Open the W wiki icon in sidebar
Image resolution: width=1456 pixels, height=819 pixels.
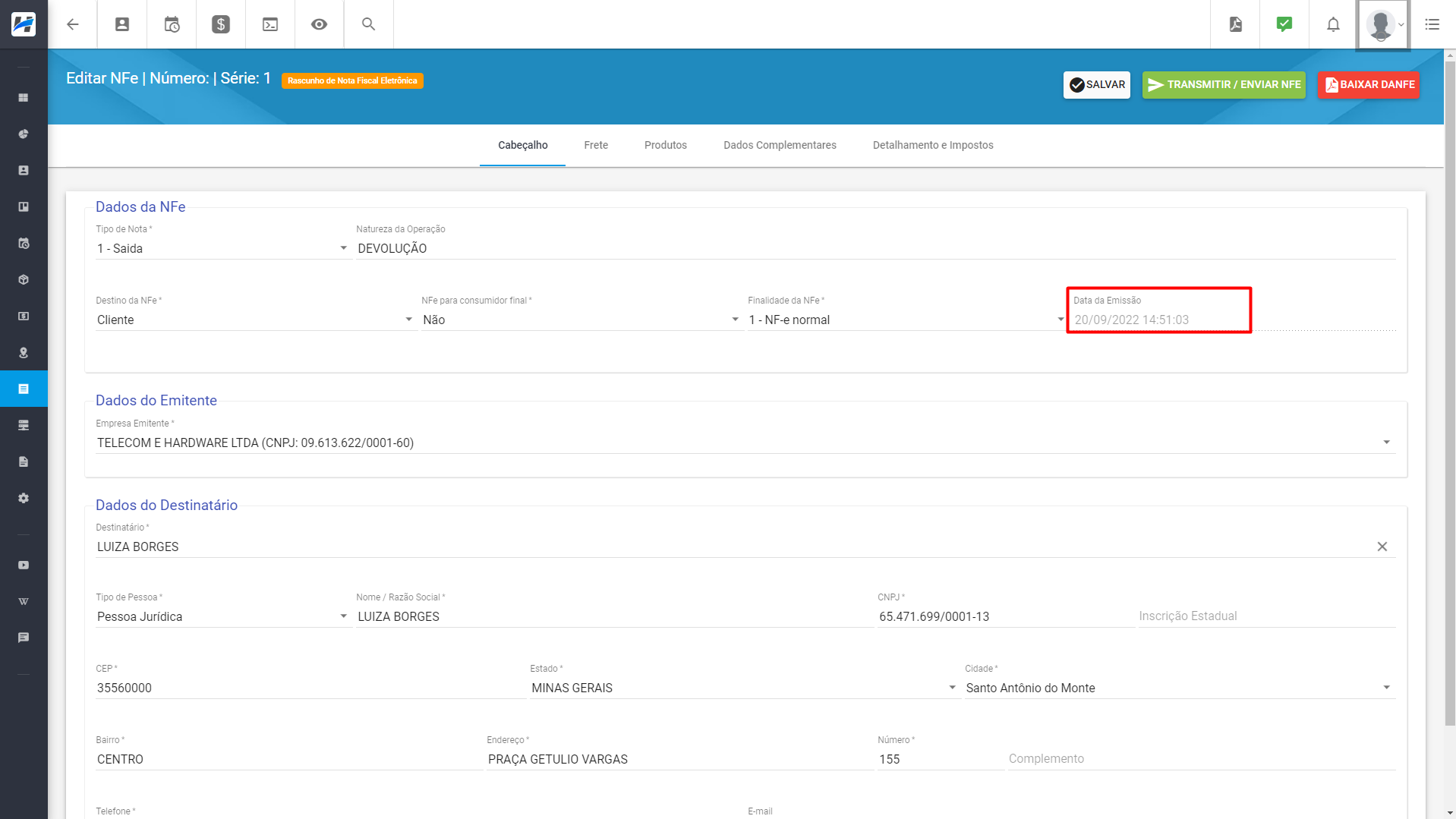click(24, 601)
